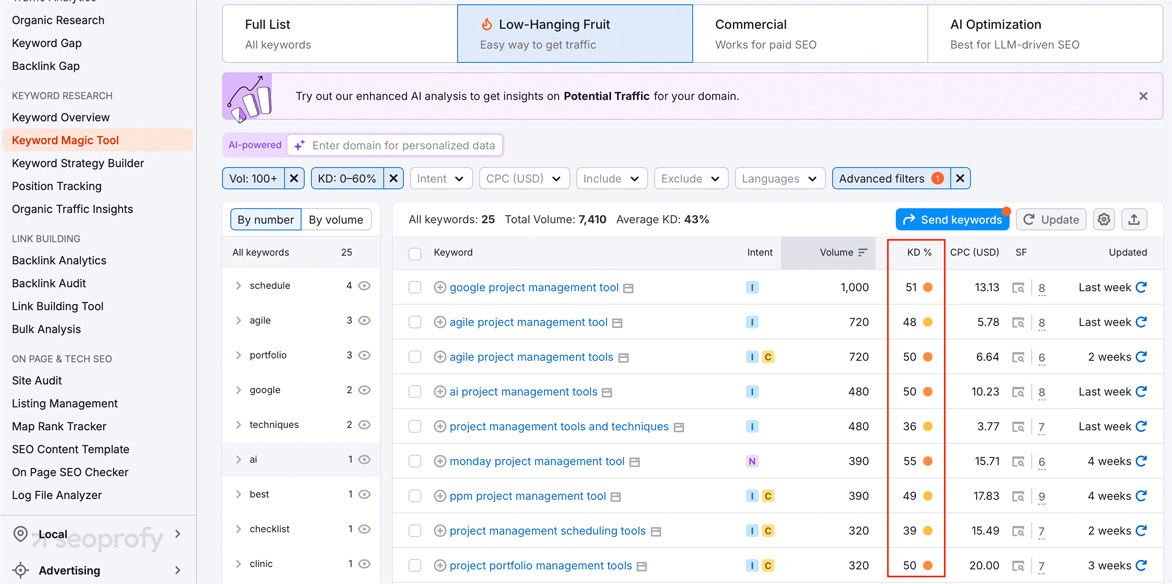Viewport: 1172px width, 584px height.
Task: Select the Commercial tab
Action: (809, 34)
